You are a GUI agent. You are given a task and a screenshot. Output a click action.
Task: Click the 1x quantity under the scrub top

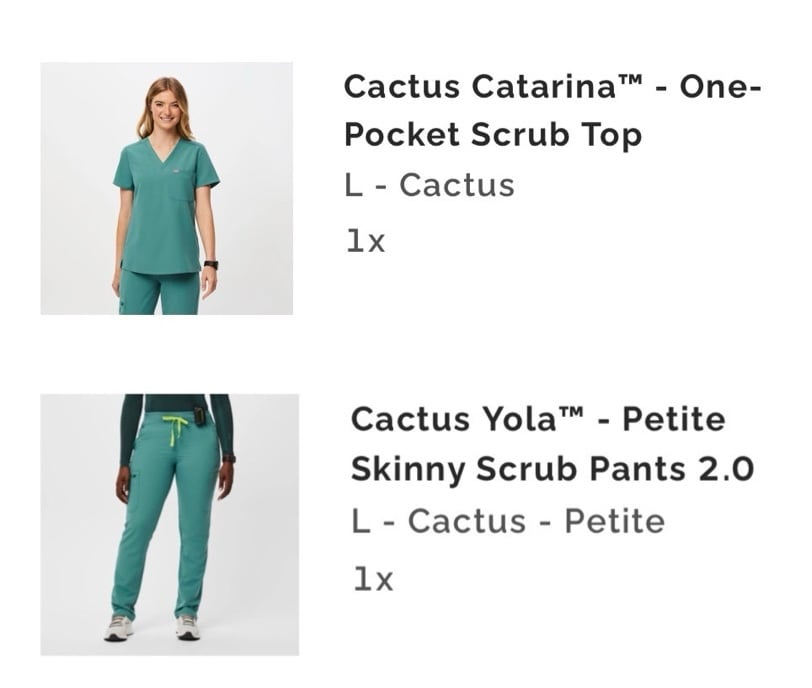366,241
